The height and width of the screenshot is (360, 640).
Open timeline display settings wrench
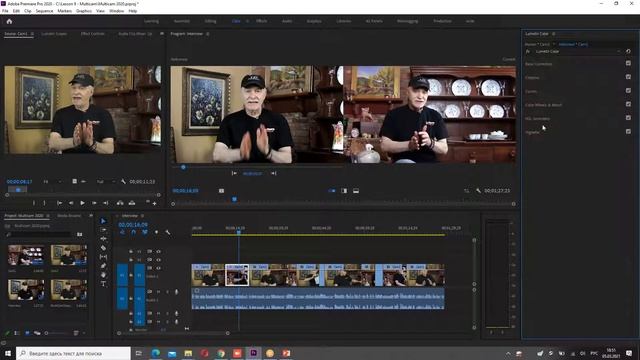pyautogui.click(x=168, y=232)
